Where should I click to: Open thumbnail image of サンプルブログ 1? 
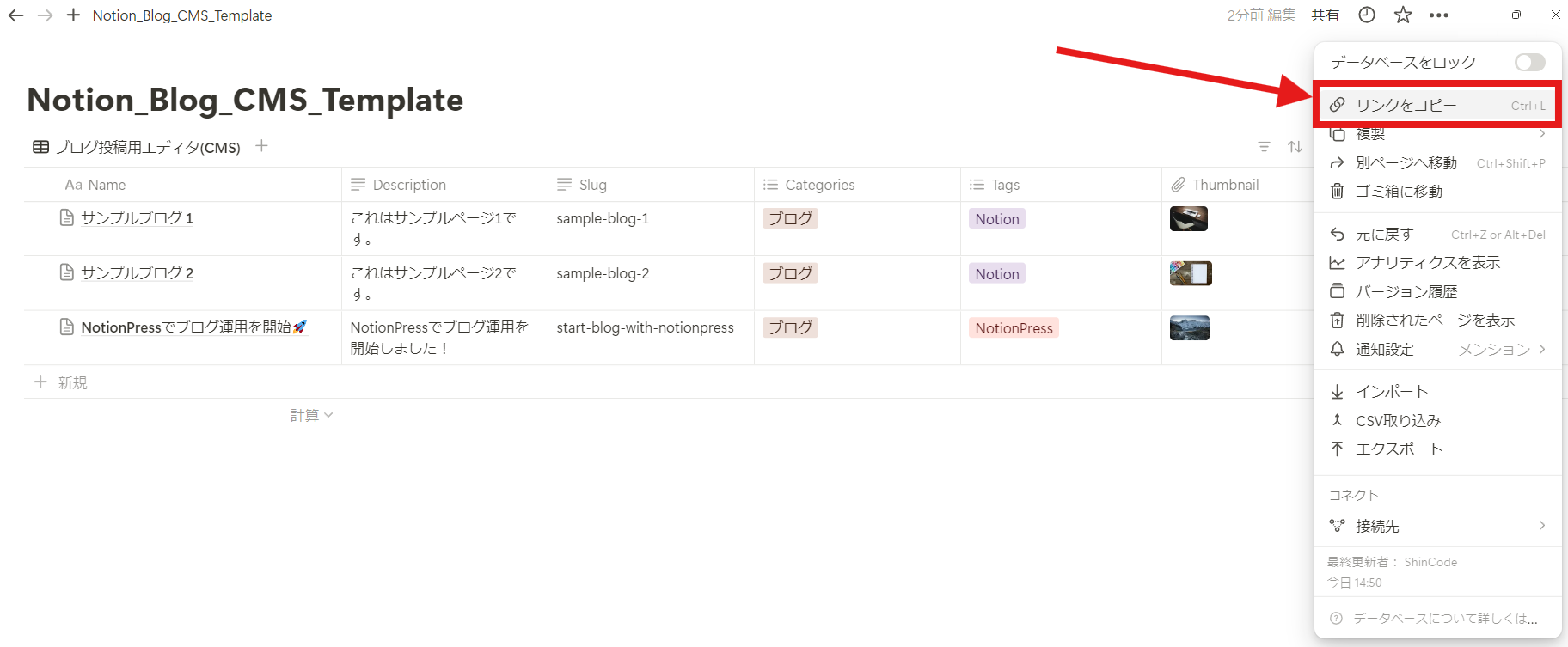[1188, 219]
